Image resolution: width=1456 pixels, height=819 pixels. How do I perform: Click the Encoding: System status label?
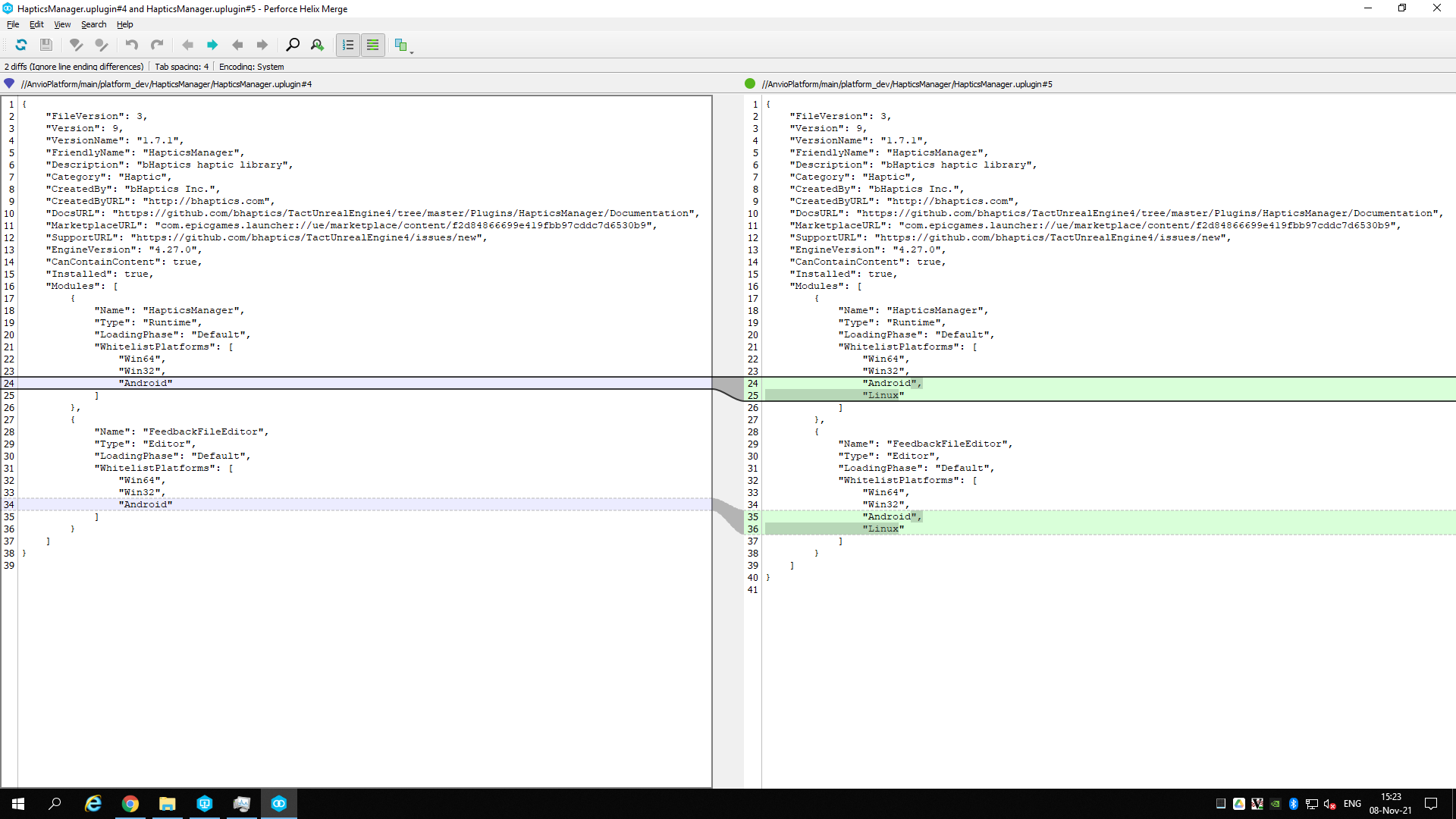pos(250,66)
